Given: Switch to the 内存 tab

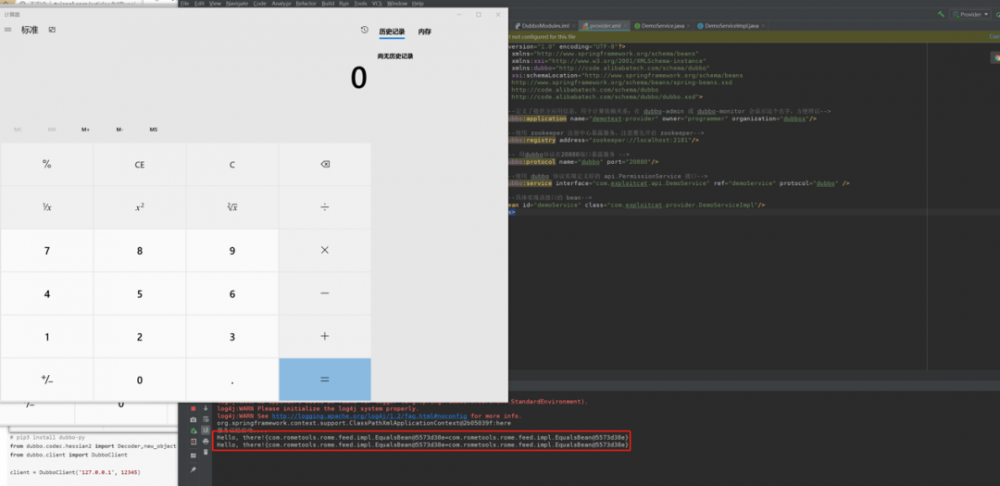Looking at the screenshot, I should [425, 31].
